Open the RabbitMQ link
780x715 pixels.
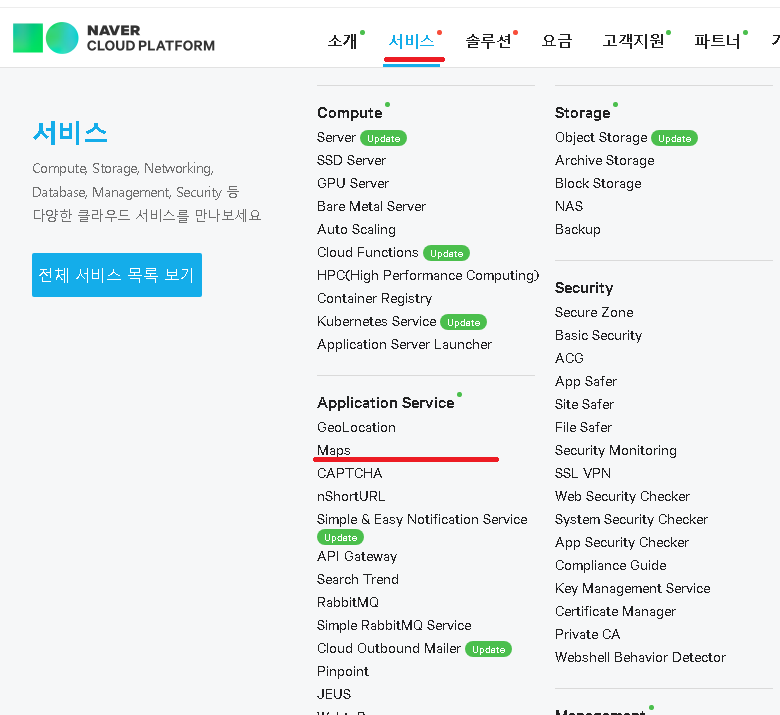point(348,602)
